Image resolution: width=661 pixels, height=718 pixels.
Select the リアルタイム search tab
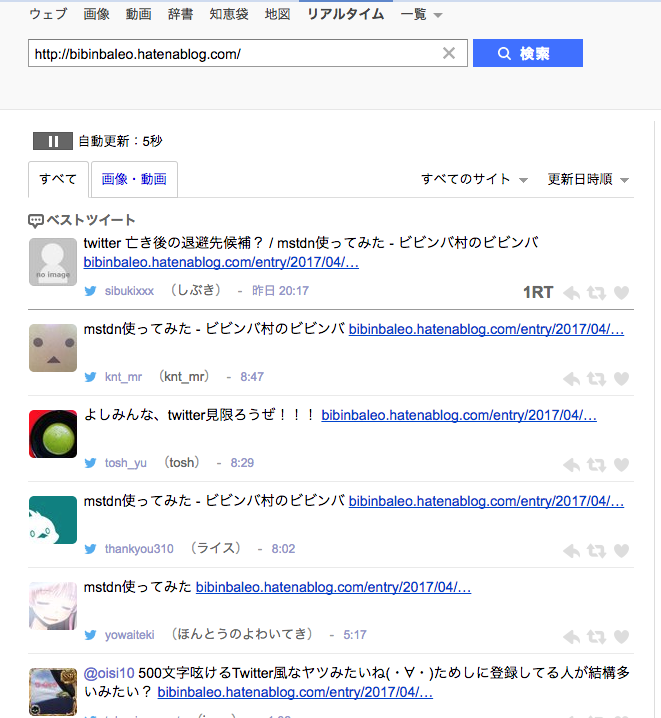(346, 14)
